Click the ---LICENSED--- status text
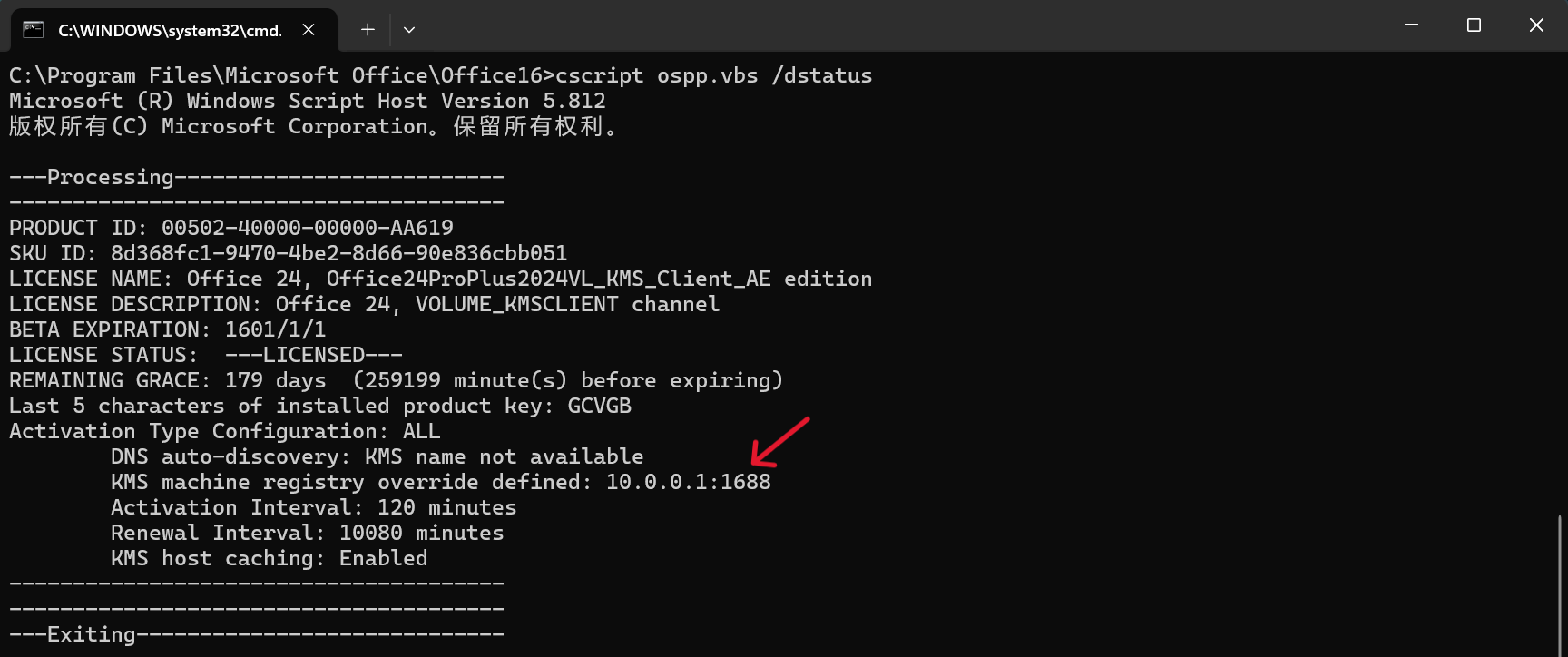 (314, 355)
